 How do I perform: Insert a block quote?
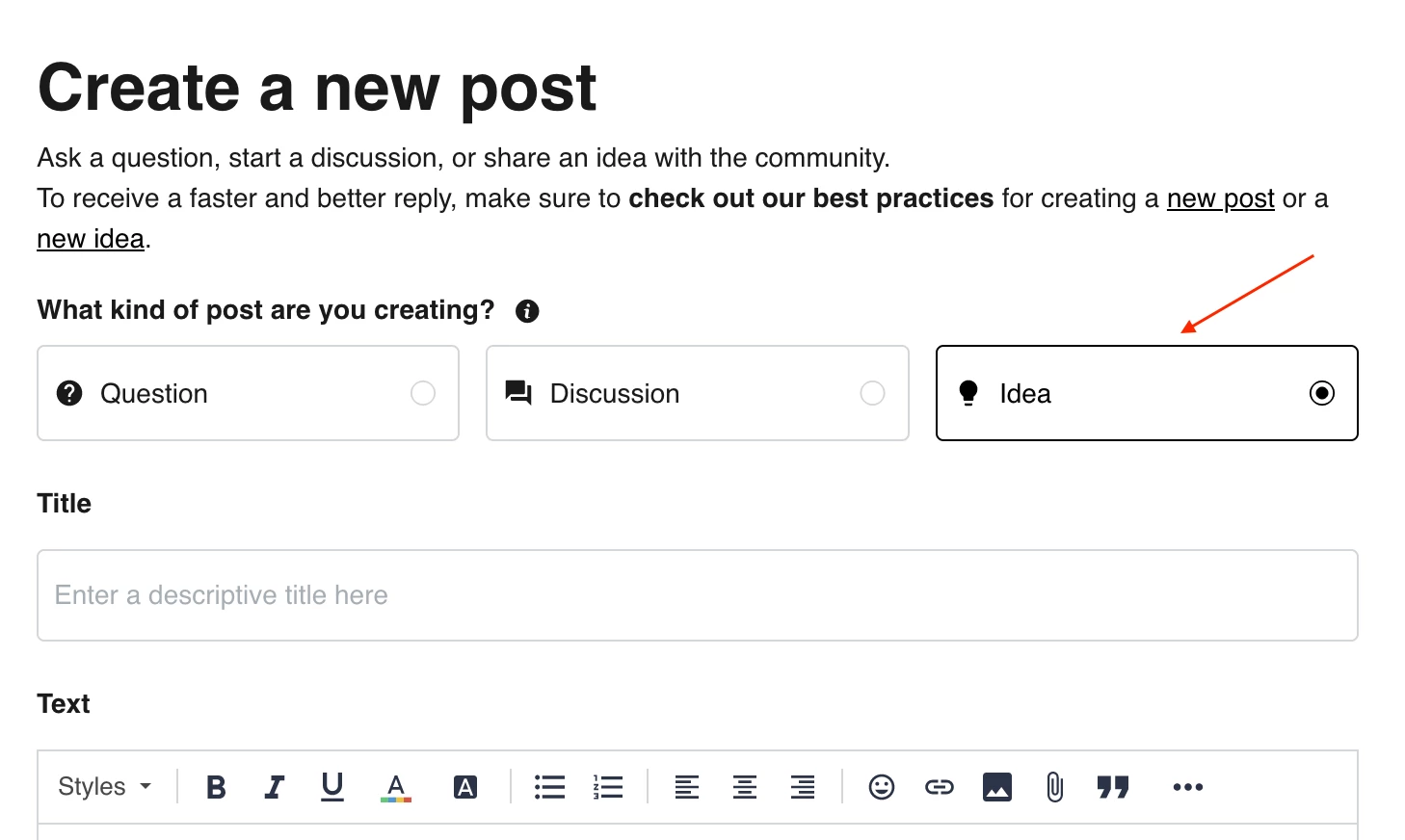pos(1113,787)
